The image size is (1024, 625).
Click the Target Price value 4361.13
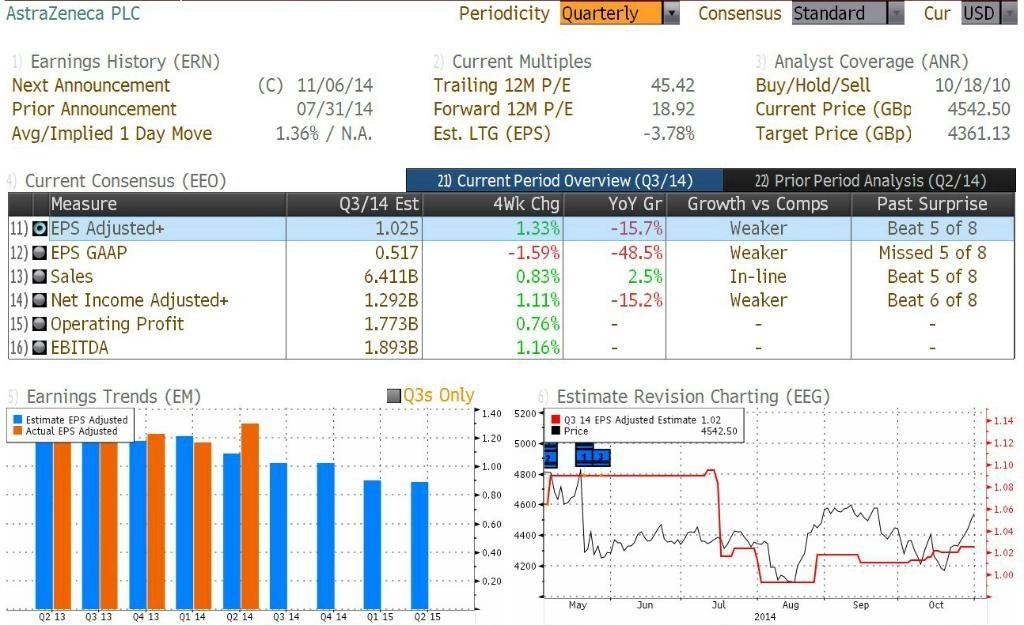(979, 134)
